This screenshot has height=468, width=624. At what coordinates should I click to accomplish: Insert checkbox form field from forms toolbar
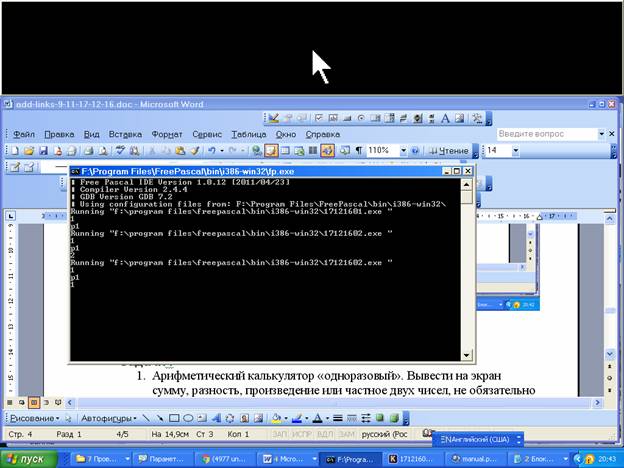318,118
